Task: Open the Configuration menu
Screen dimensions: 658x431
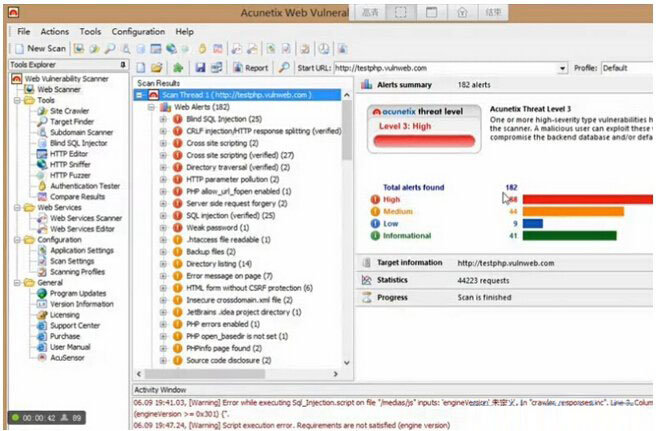Action: click(x=138, y=32)
